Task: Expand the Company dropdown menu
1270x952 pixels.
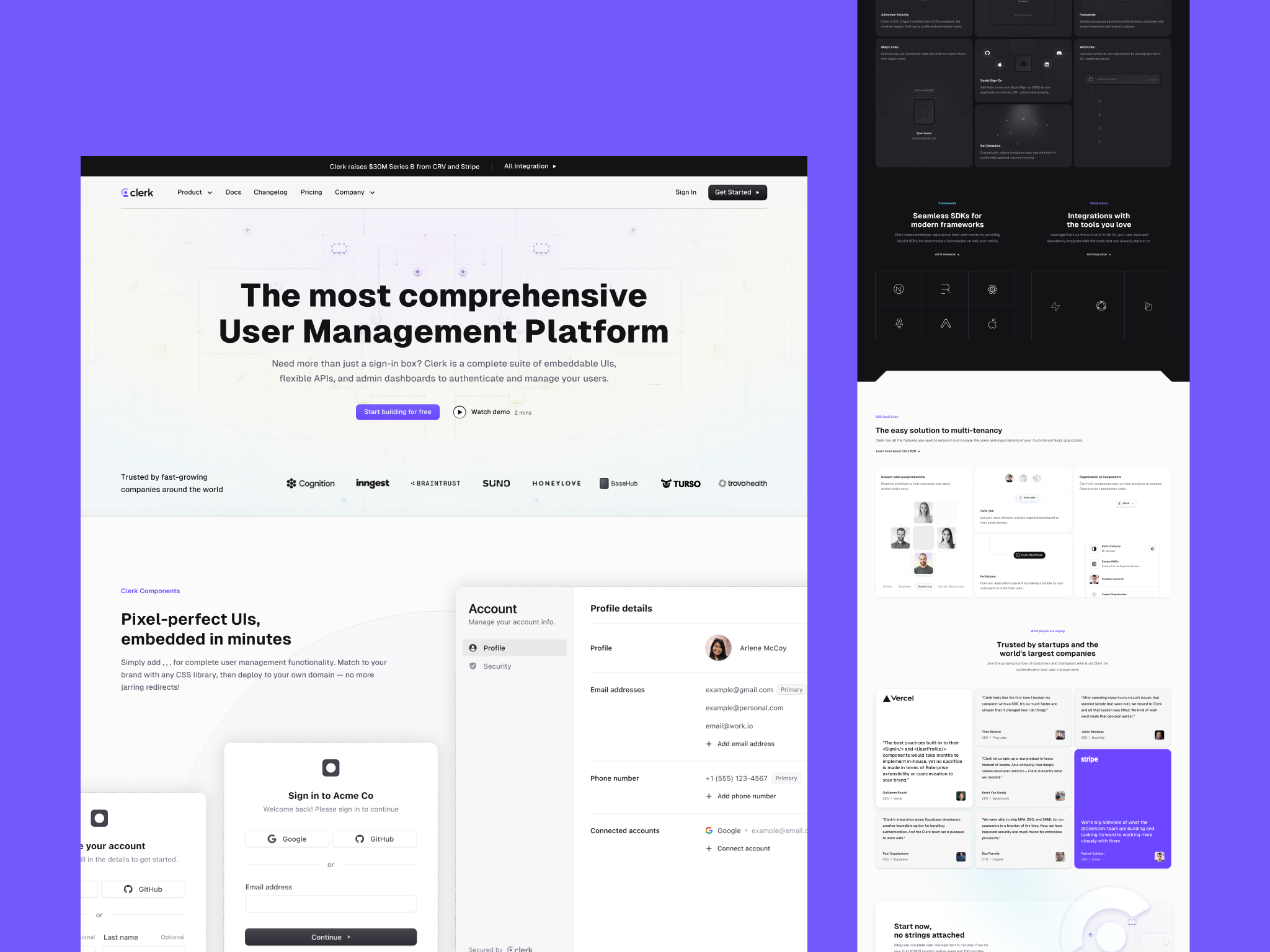Action: click(x=355, y=192)
